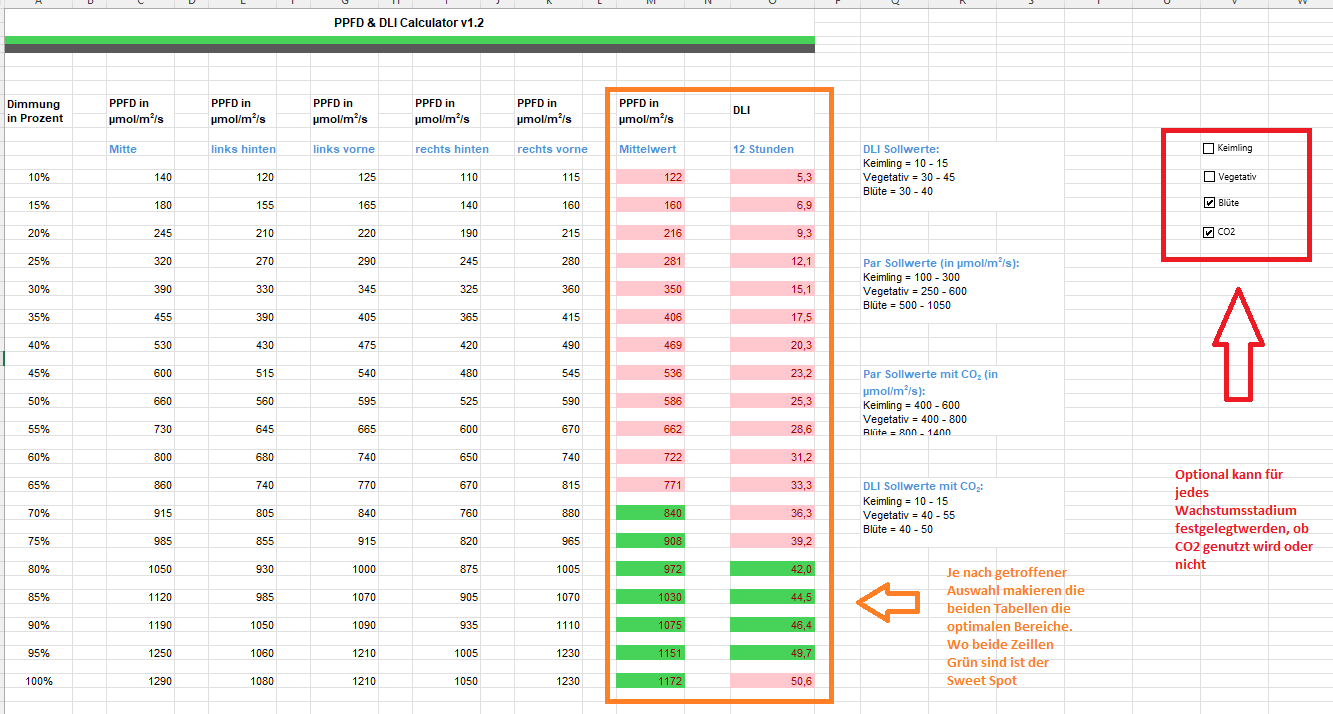
Task: Tick the Vegetativ checkbox
Action: click(x=1208, y=177)
